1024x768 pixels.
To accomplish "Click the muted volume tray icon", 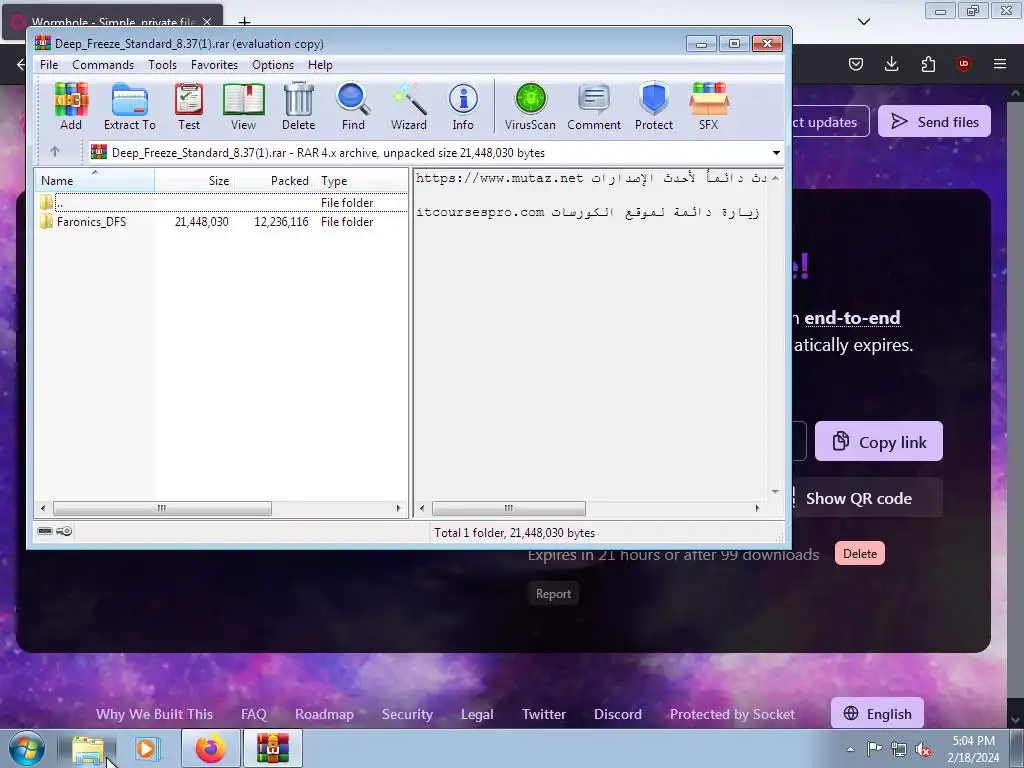I will (923, 750).
